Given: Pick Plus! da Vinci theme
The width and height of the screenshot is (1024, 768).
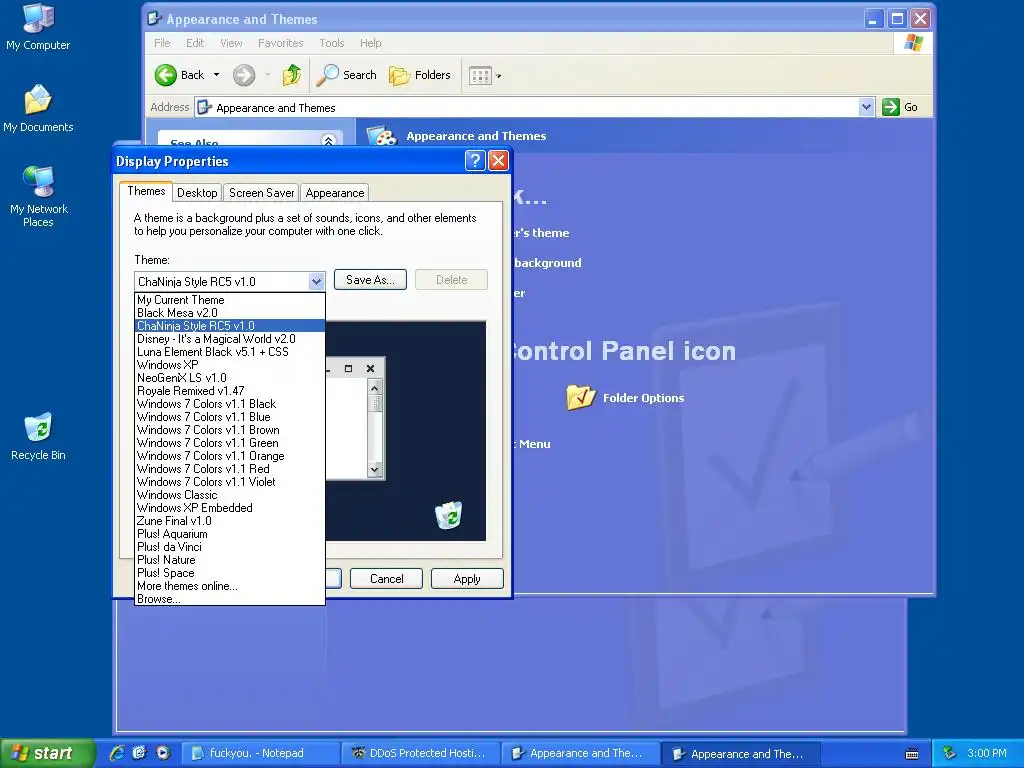Looking at the screenshot, I should point(230,547).
